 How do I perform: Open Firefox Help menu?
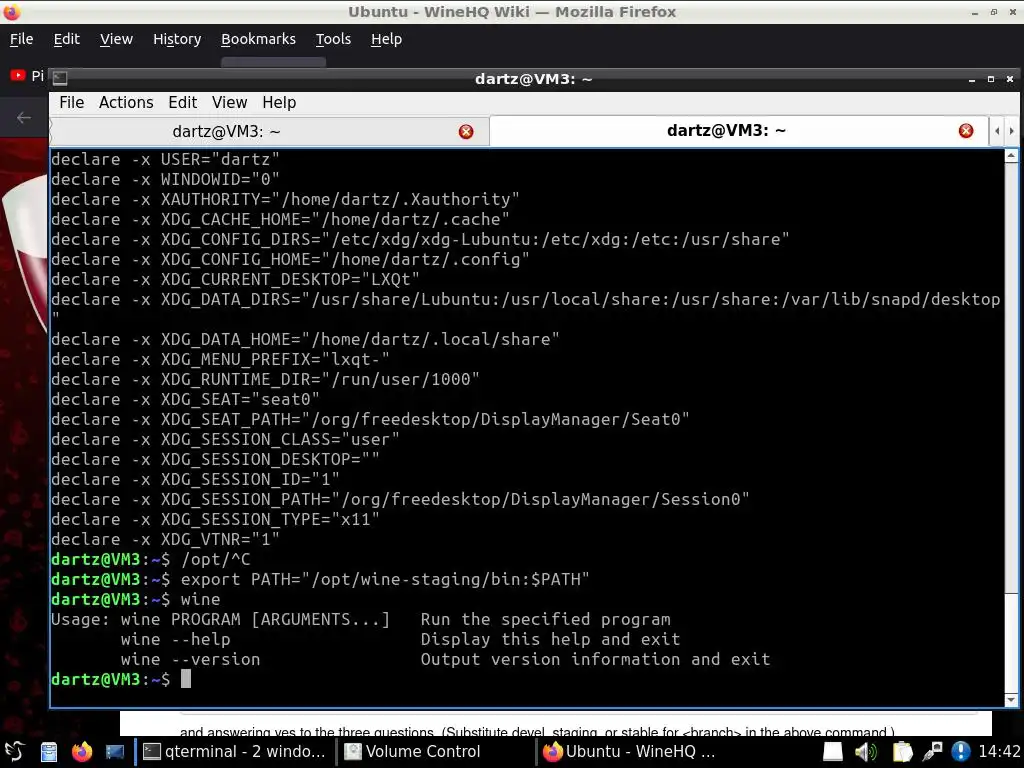[x=386, y=39]
